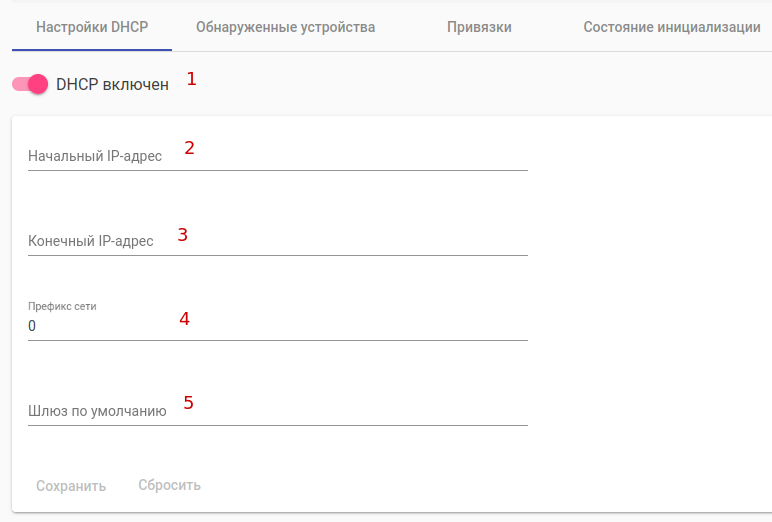
Task: Go to the Привязки tab
Action: pyautogui.click(x=479, y=27)
